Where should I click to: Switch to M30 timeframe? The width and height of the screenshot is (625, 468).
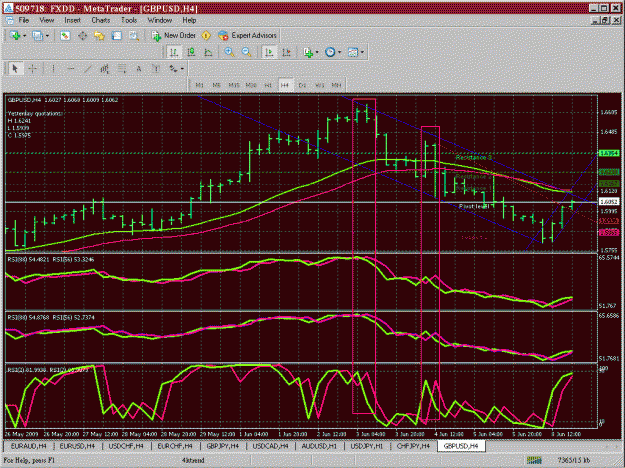pyautogui.click(x=251, y=85)
